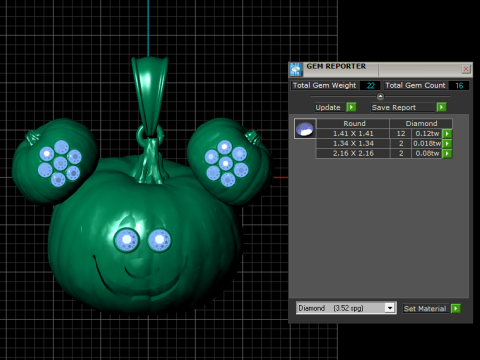Click the 0.018tw weight cell

427,144
